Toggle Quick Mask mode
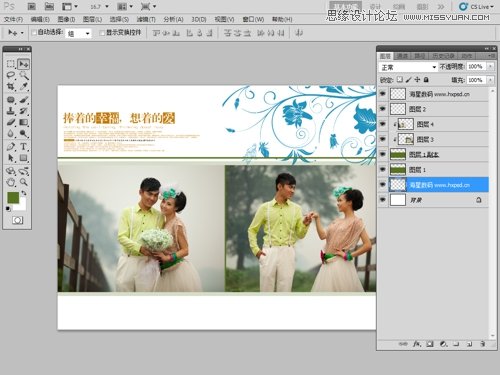The image size is (500, 375). pyautogui.click(x=17, y=220)
